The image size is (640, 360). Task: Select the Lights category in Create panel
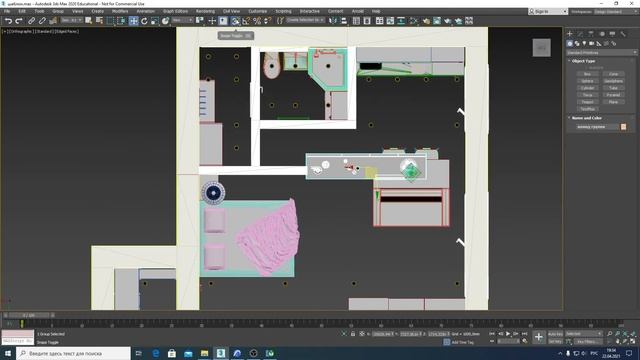(x=584, y=43)
